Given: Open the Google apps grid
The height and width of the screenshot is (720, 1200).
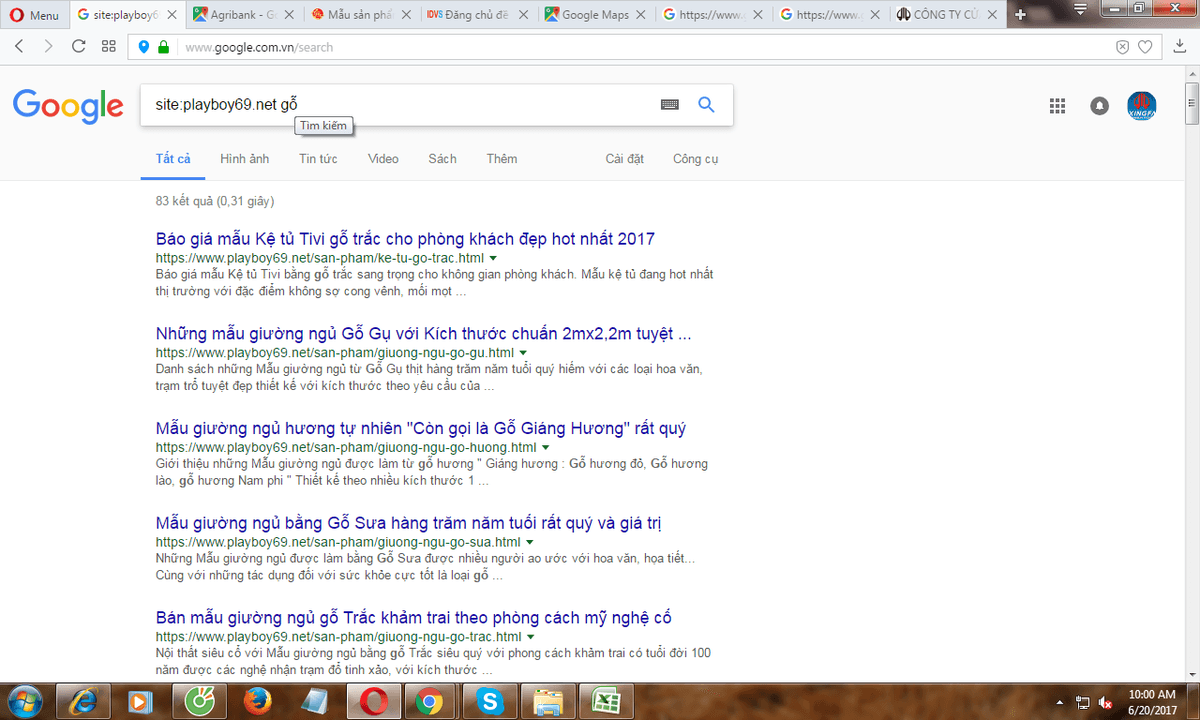Looking at the screenshot, I should pyautogui.click(x=1057, y=105).
